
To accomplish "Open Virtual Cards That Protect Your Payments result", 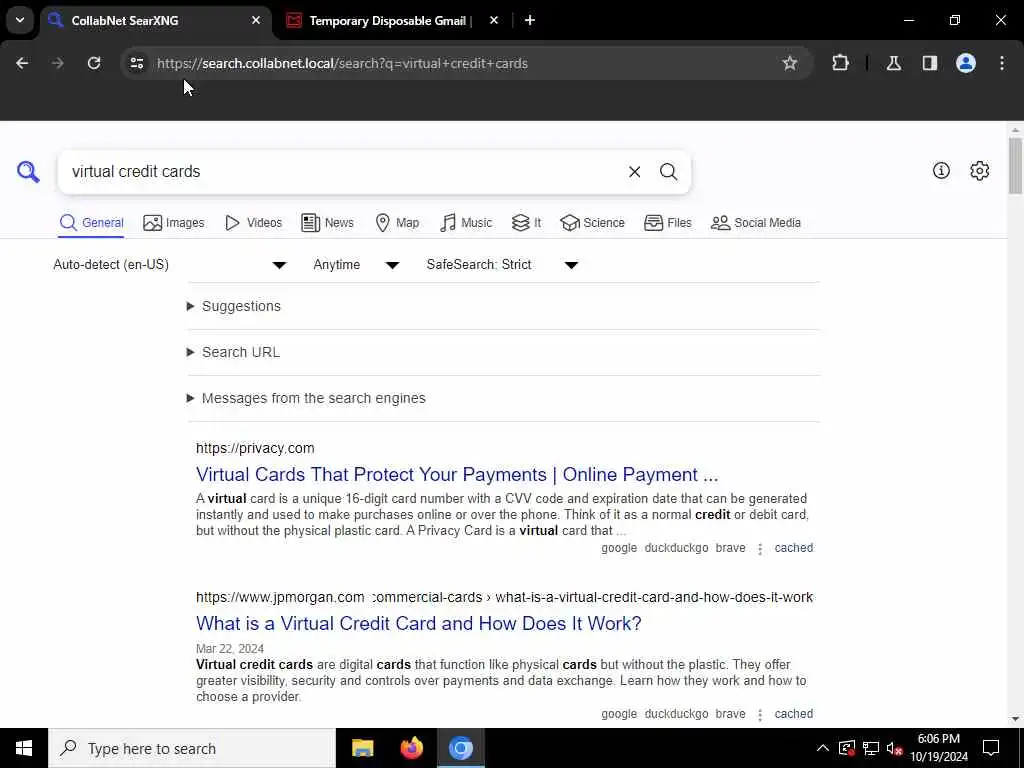I will point(456,474).
